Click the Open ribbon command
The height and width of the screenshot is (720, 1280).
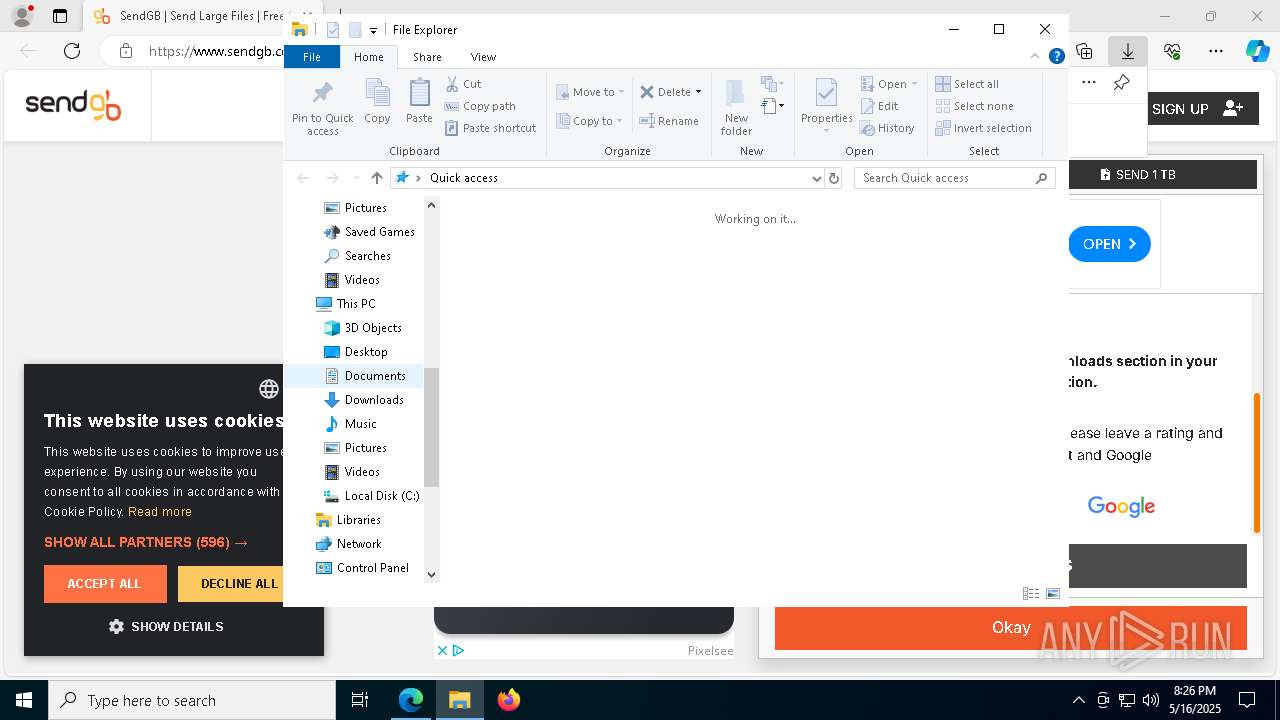point(888,84)
